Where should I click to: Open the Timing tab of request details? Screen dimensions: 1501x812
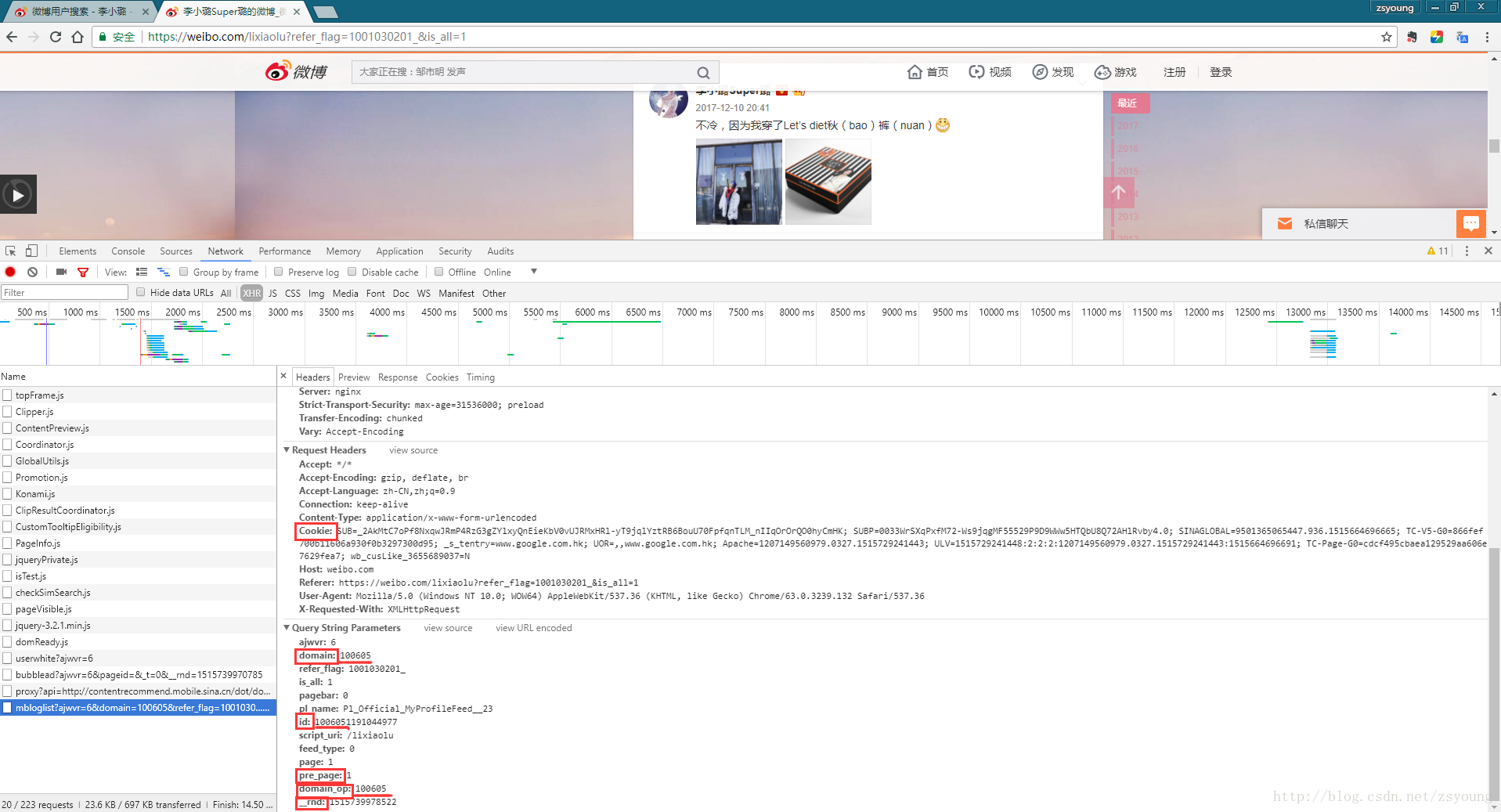click(481, 377)
